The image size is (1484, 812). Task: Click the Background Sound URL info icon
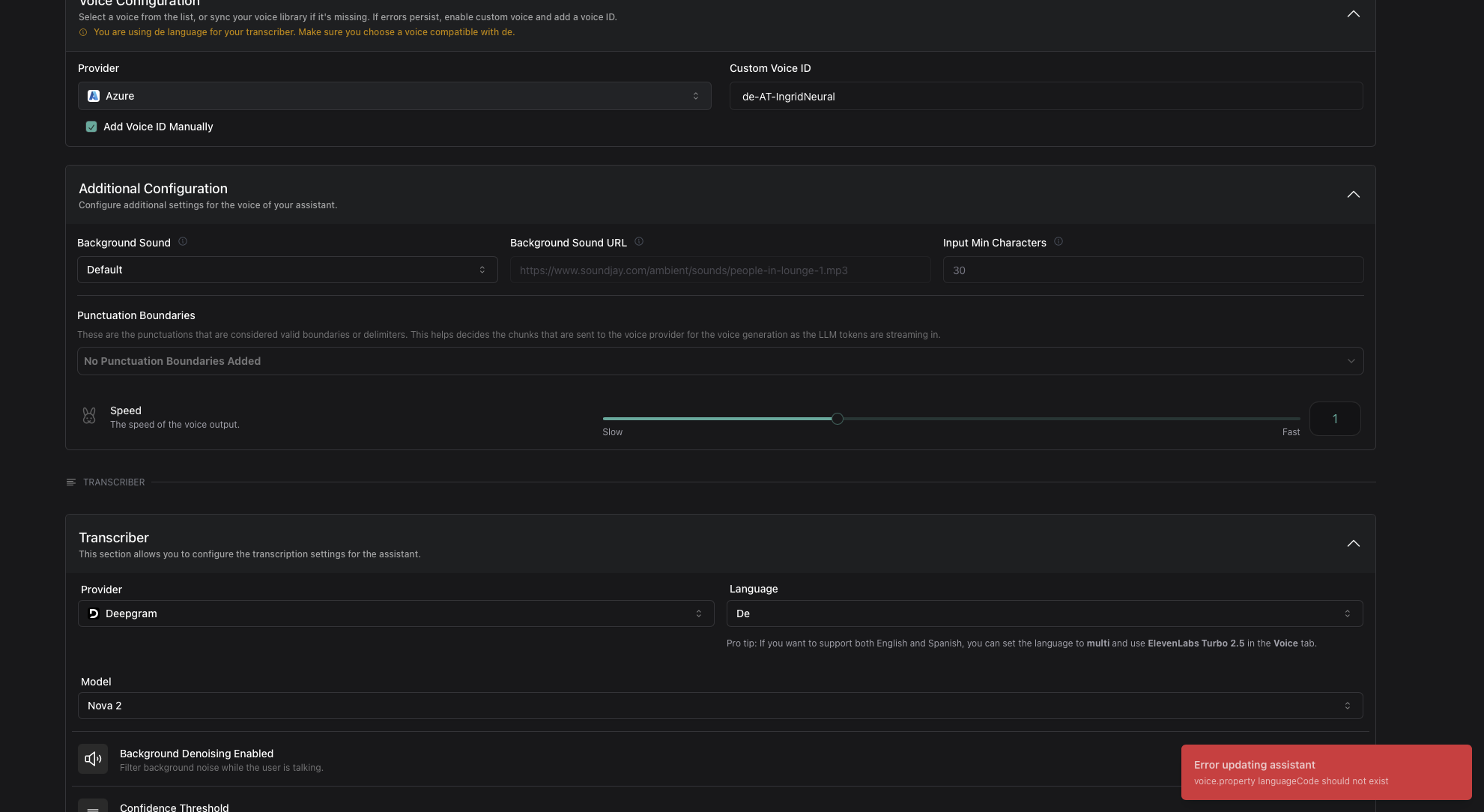639,242
